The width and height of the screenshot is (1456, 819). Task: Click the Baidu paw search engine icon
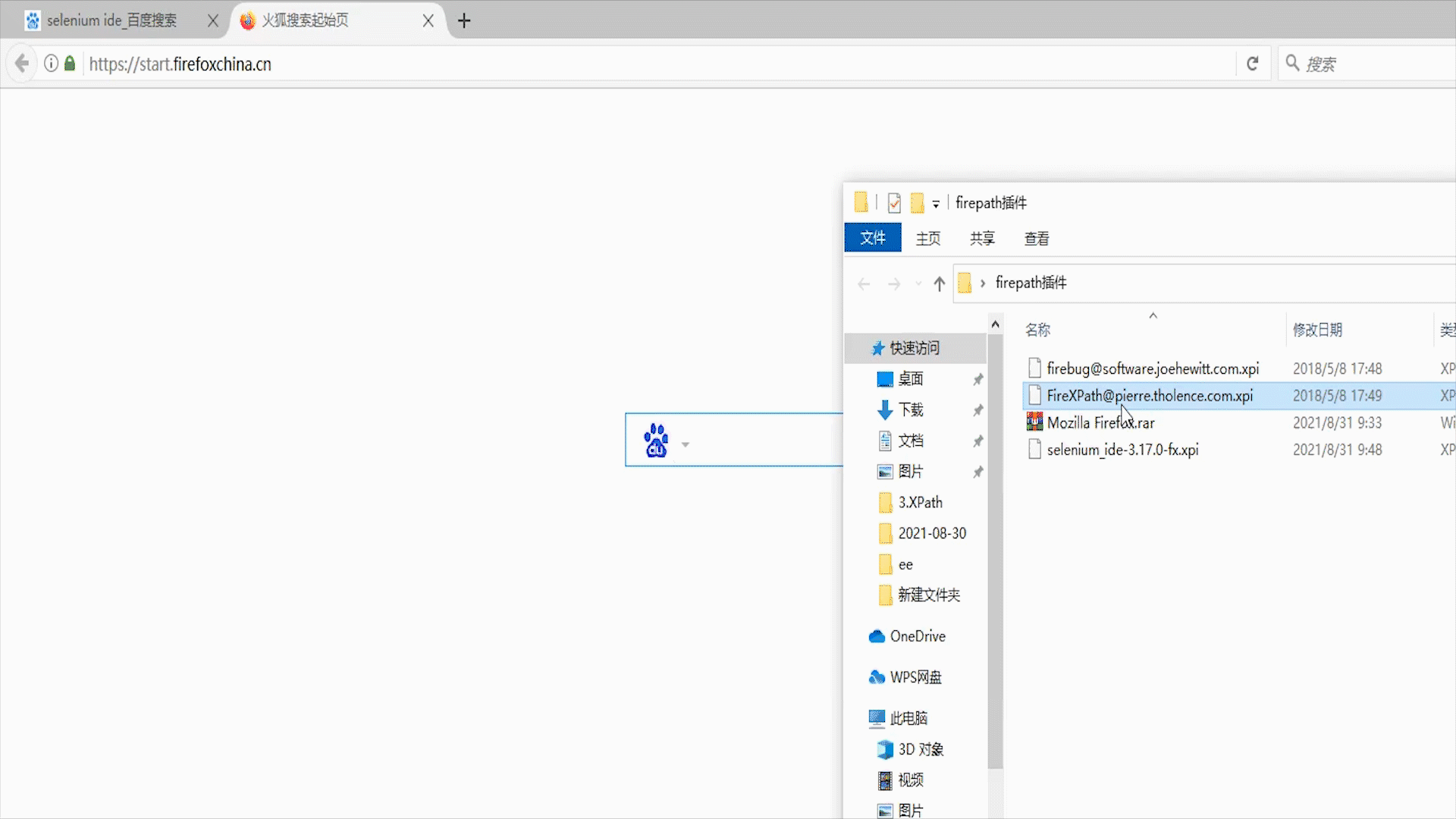pyautogui.click(x=656, y=441)
